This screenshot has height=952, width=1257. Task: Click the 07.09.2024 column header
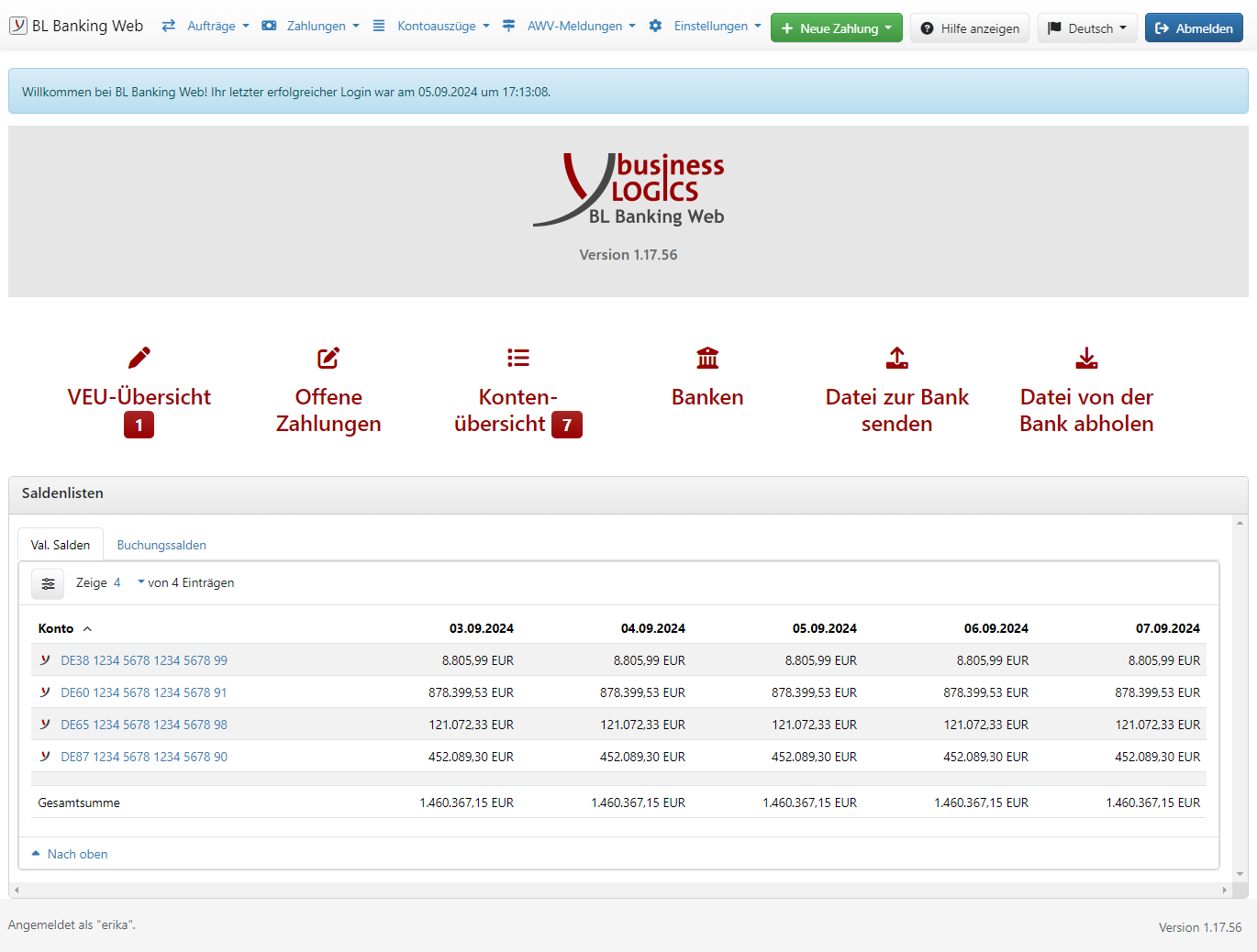tap(1168, 628)
